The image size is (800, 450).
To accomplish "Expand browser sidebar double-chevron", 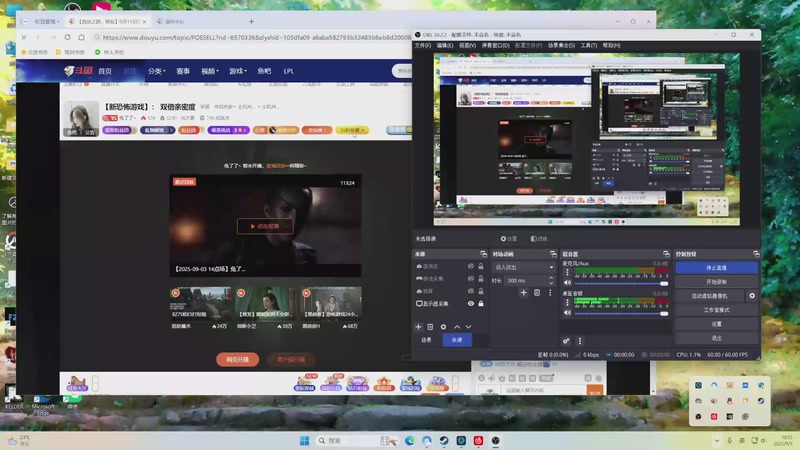I will click(x=24, y=37).
